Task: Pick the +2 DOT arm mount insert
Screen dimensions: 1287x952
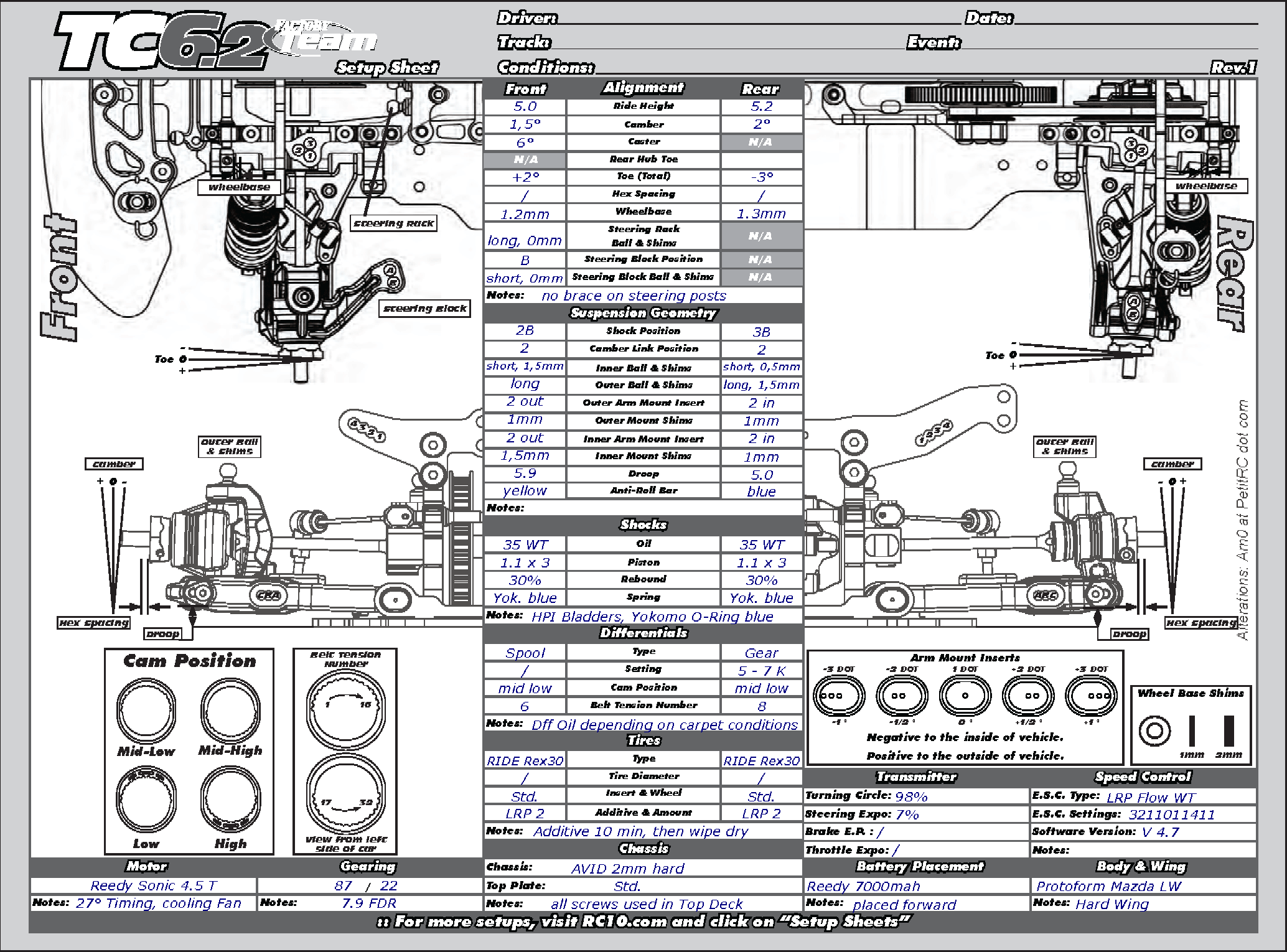Action: 1028,696
